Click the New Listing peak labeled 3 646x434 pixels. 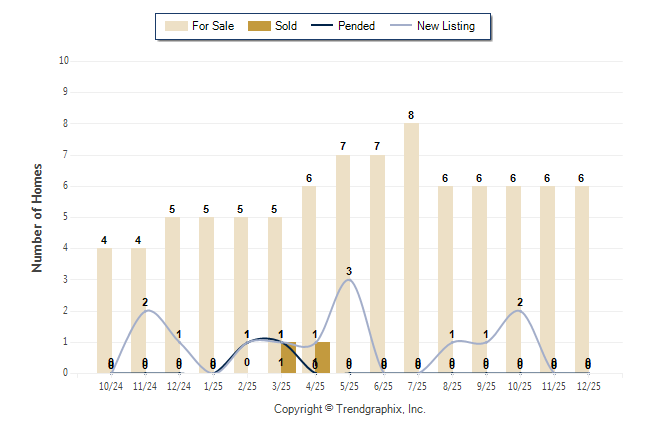tap(348, 279)
